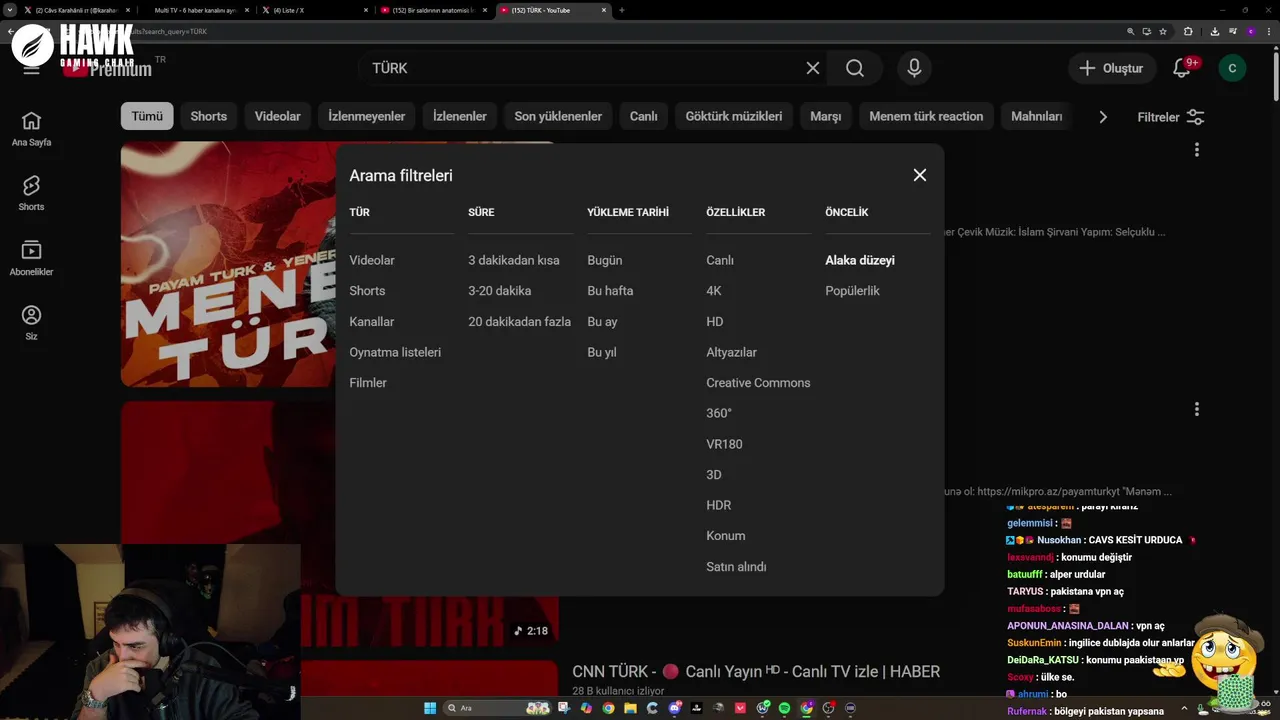Close the Arama filtreleri dialog
This screenshot has width=1280, height=720.
920,175
